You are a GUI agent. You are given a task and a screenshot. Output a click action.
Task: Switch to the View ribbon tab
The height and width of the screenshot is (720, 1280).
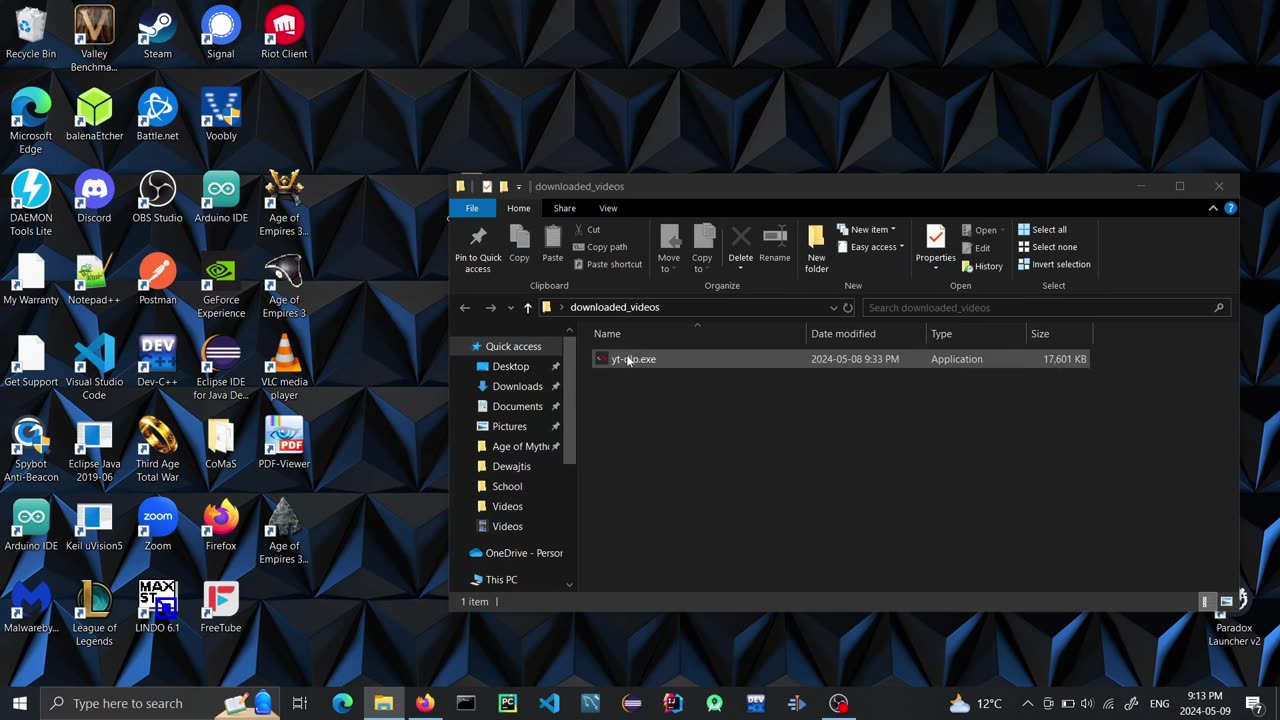click(608, 208)
